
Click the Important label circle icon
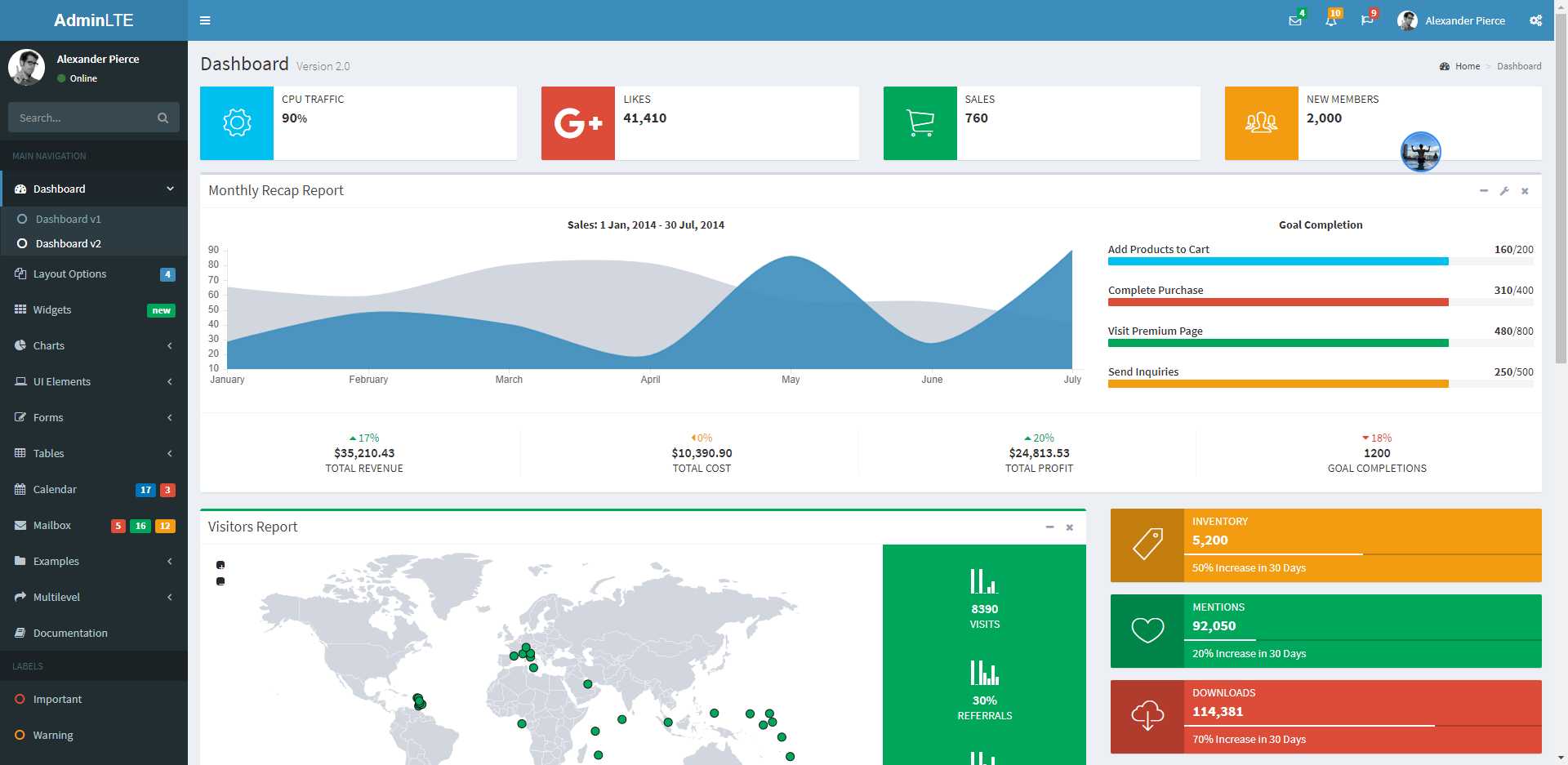click(20, 699)
